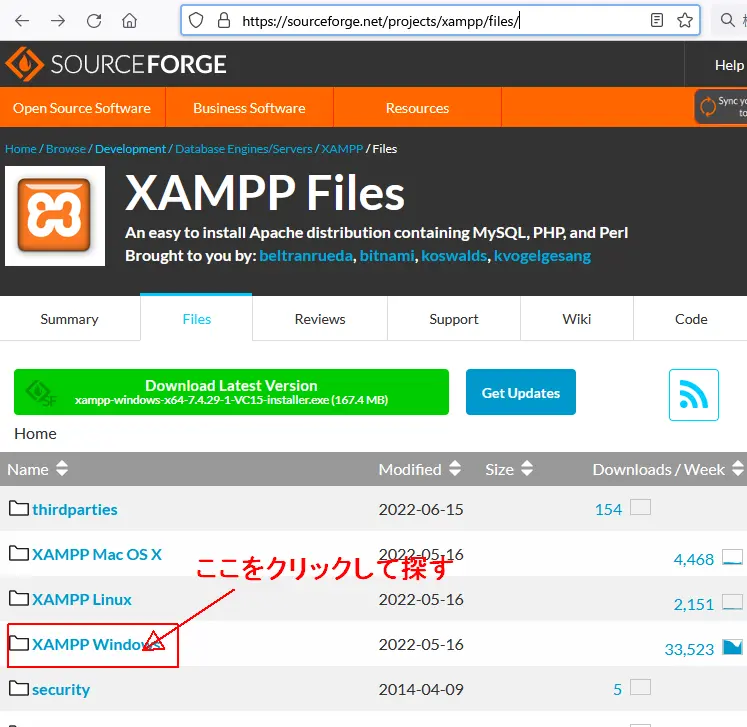
Task: Click the 154 weekly downloads number
Action: 608,510
